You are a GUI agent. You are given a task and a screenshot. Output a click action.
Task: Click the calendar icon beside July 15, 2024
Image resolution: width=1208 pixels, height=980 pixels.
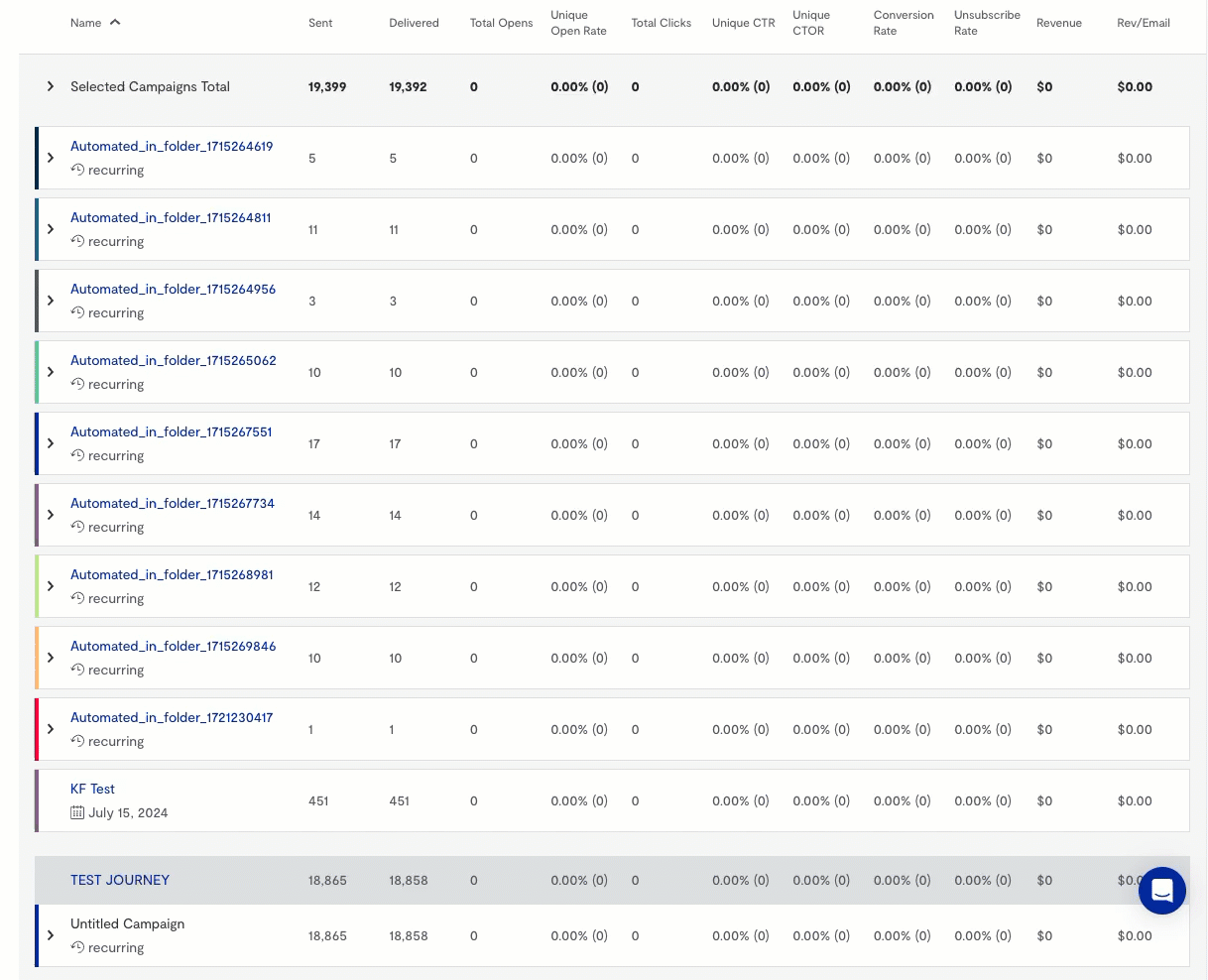tap(77, 812)
